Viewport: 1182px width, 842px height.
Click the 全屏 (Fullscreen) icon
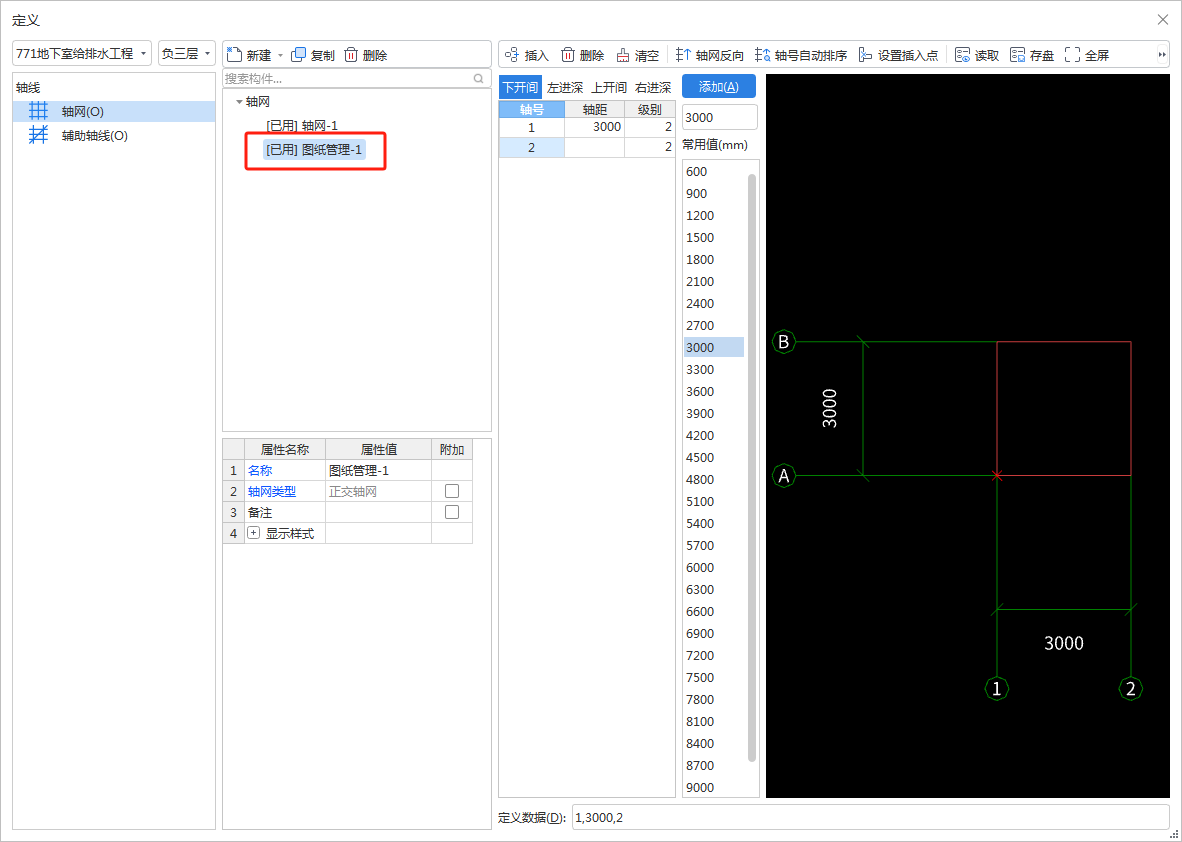pyautogui.click(x=1073, y=55)
